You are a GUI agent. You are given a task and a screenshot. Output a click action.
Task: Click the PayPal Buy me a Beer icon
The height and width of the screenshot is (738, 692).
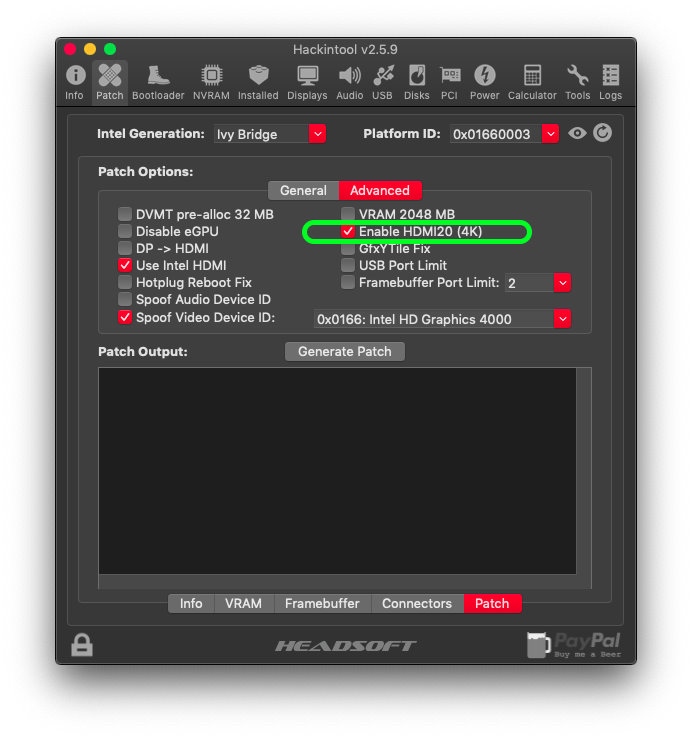click(574, 645)
